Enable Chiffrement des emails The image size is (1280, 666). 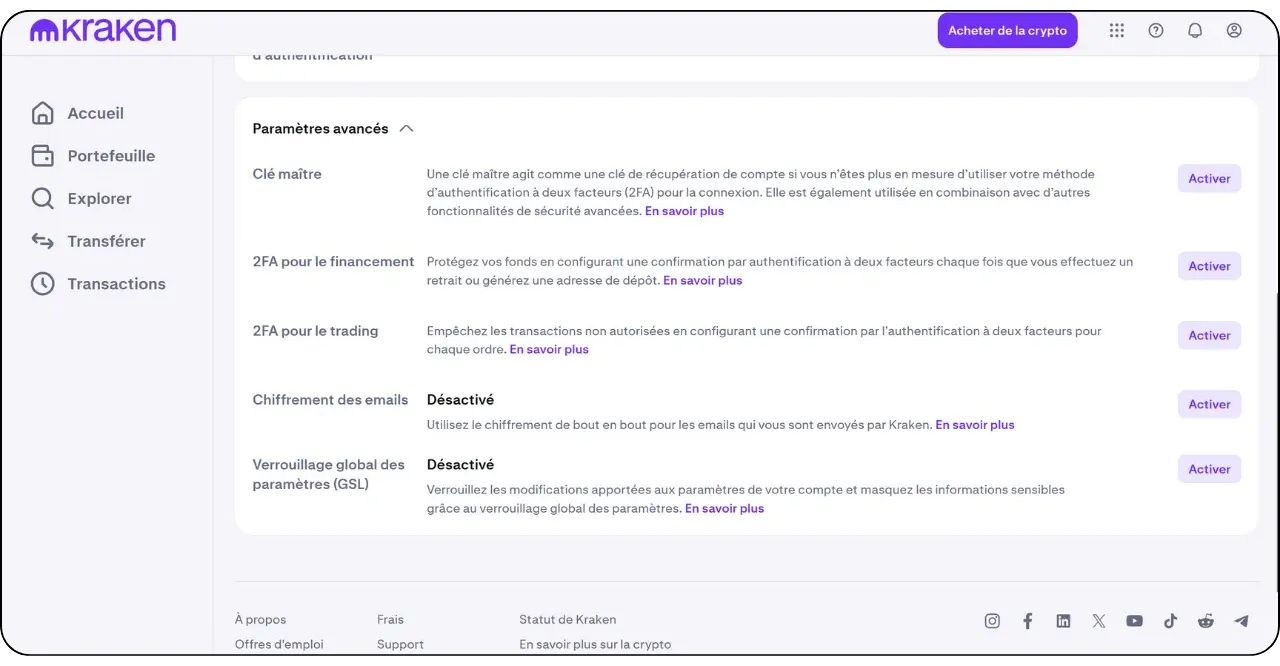1209,404
